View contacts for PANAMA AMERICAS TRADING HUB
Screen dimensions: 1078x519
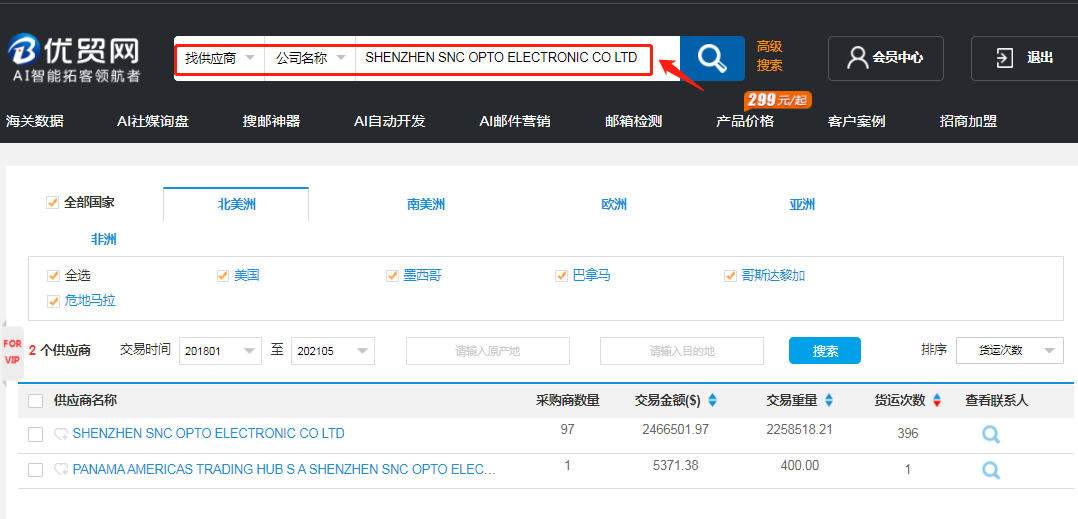point(991,470)
